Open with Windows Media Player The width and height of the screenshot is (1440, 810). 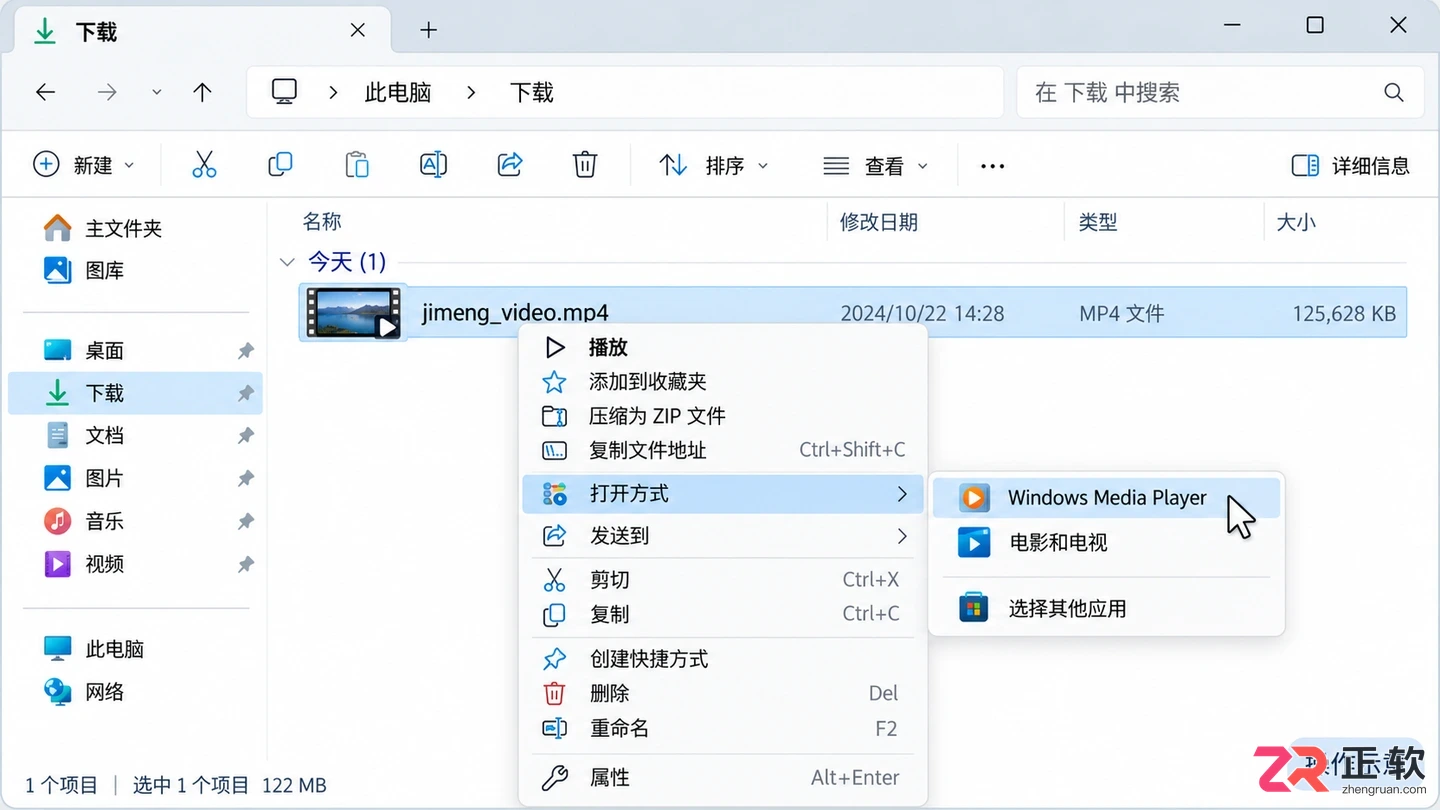point(1106,498)
